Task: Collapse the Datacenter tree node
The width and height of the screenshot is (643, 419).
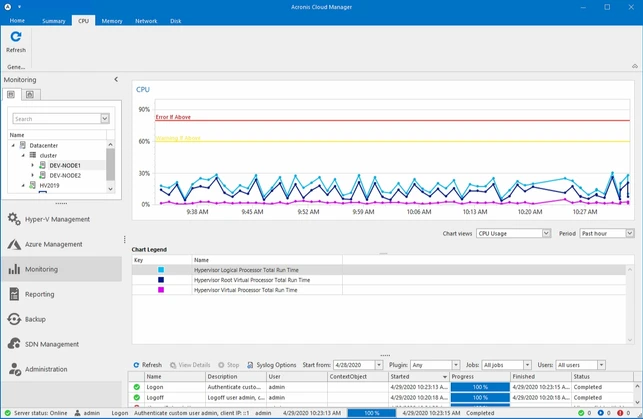Action: [x=13, y=146]
